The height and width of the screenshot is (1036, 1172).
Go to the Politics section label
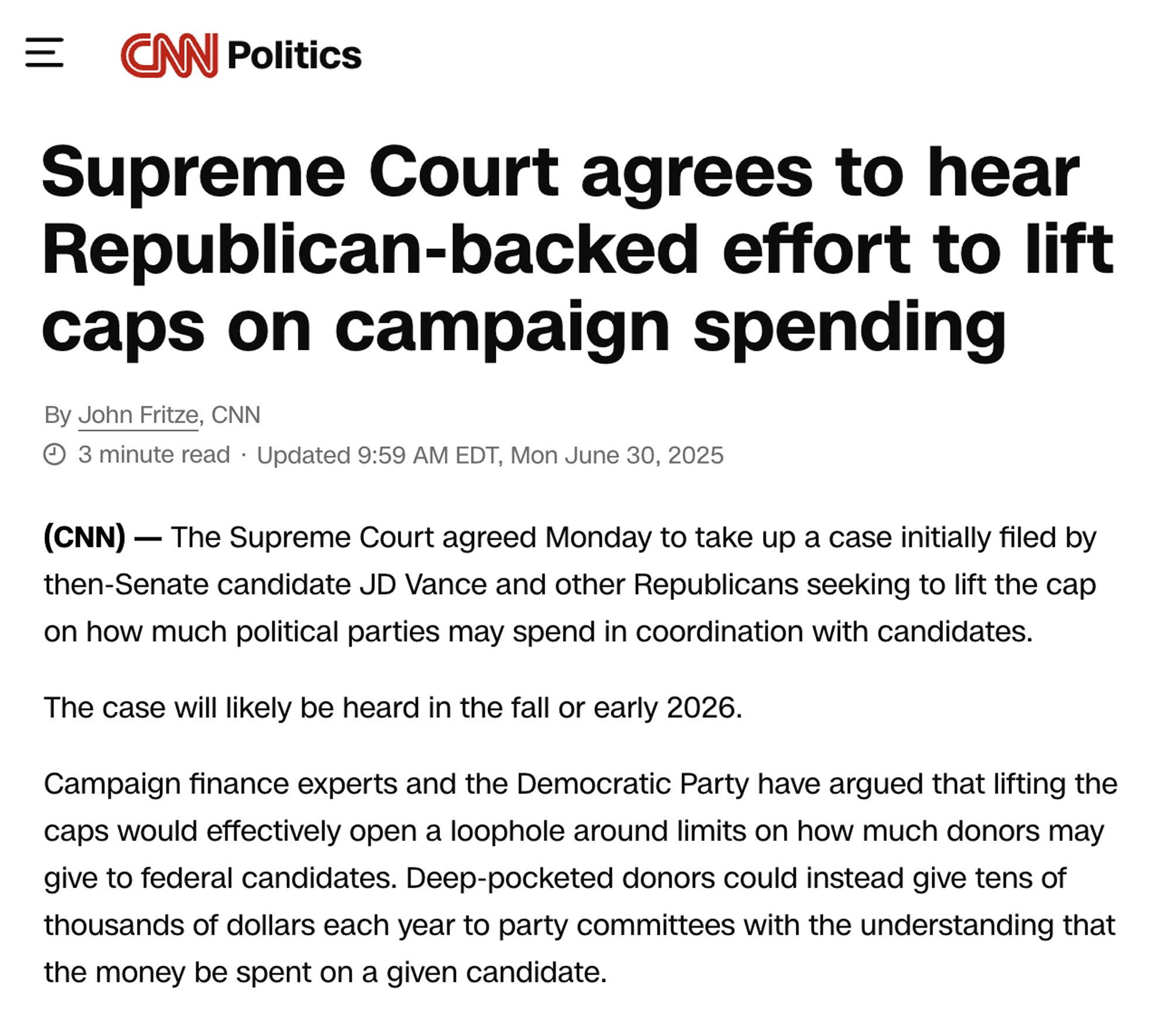coord(294,56)
